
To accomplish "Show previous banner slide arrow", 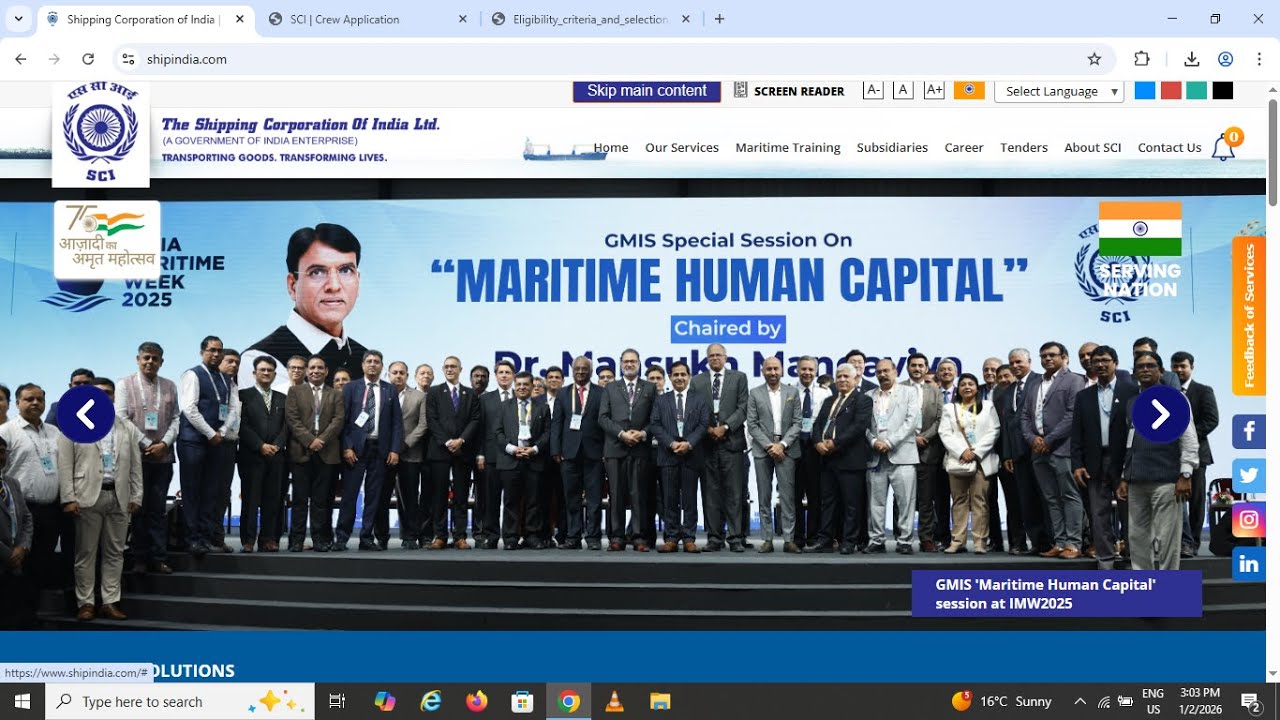I will pos(85,414).
